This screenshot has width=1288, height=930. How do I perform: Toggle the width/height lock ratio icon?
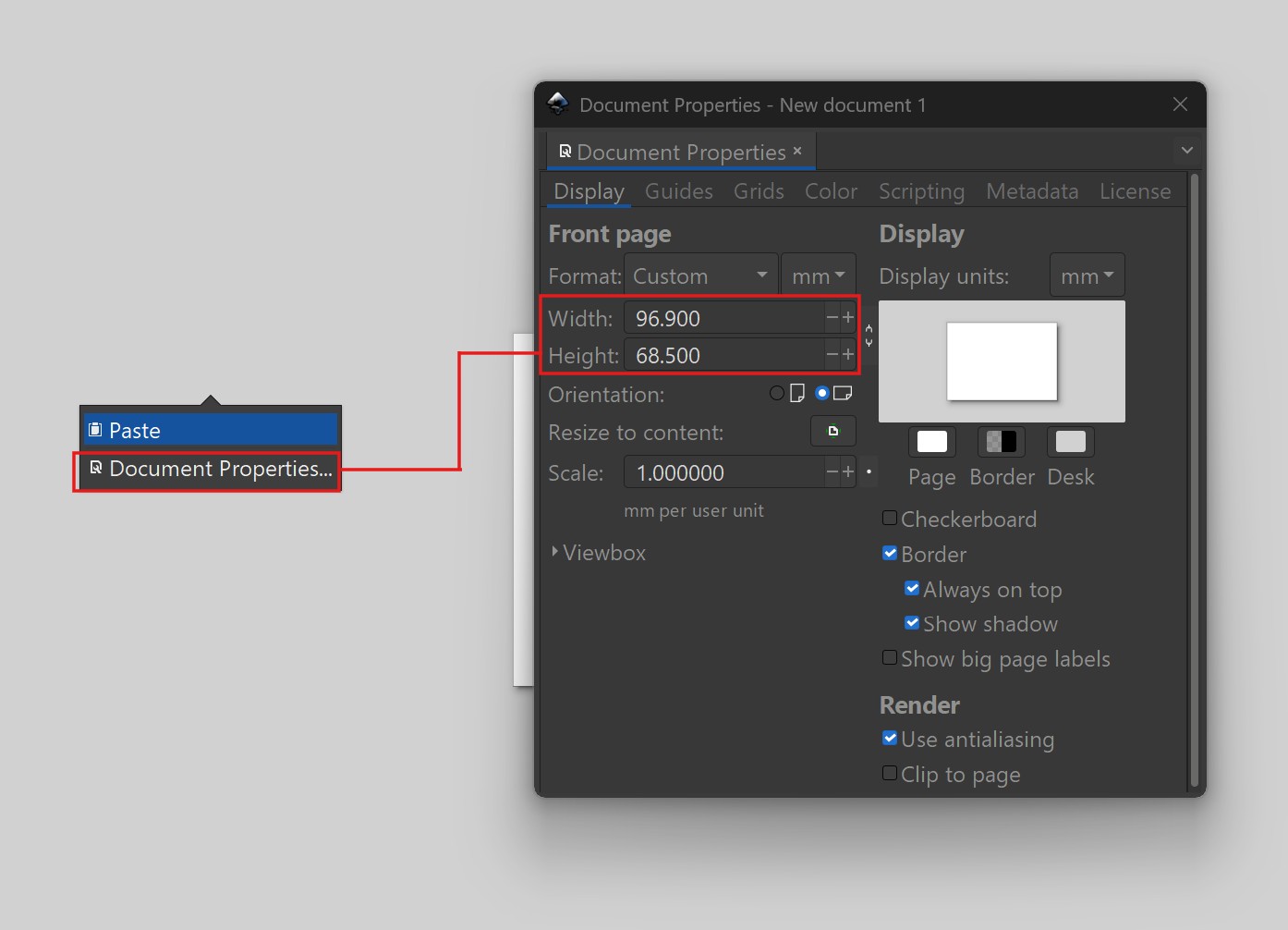tap(869, 336)
